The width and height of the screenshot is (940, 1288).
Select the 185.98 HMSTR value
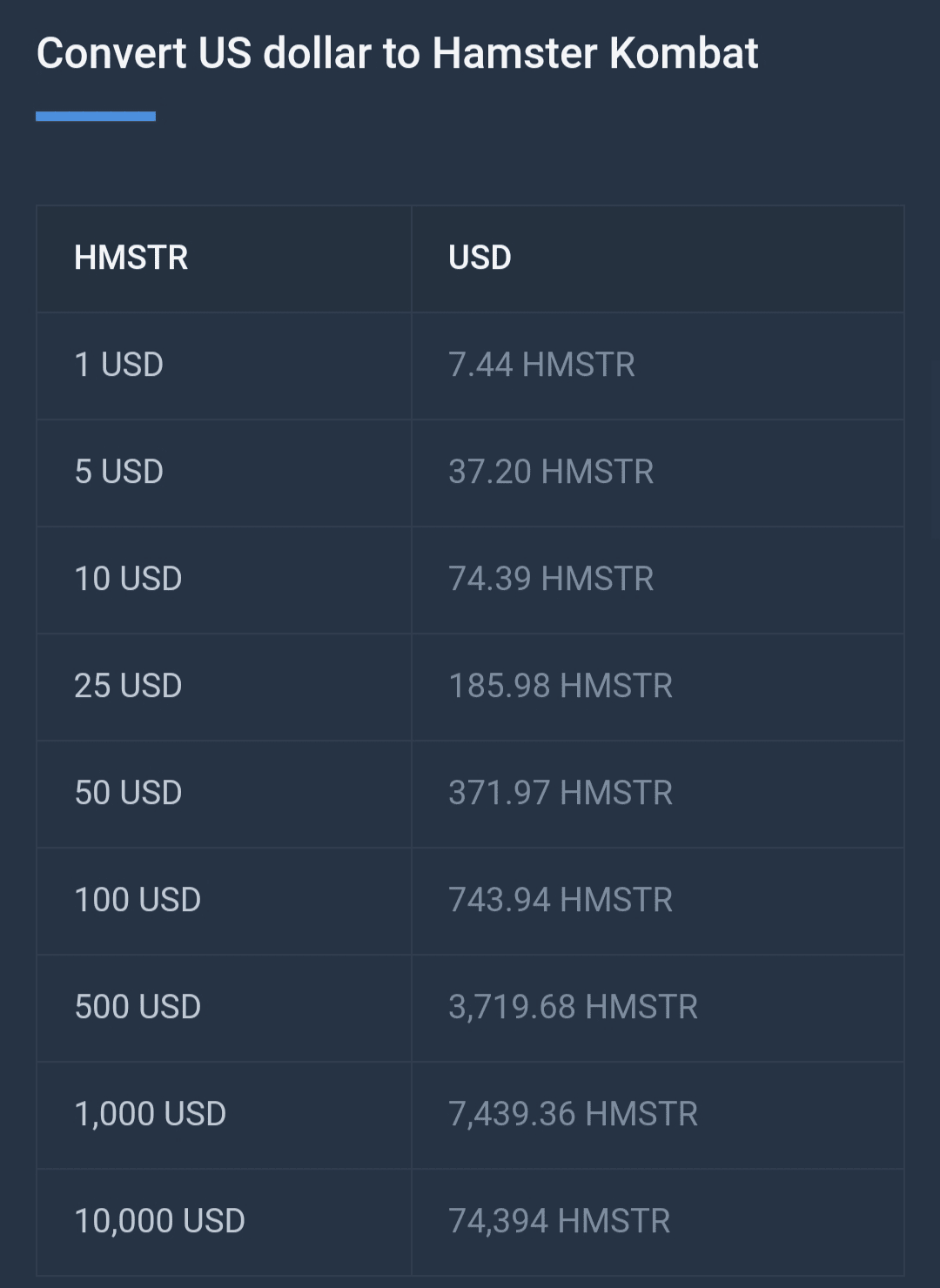[x=561, y=686]
